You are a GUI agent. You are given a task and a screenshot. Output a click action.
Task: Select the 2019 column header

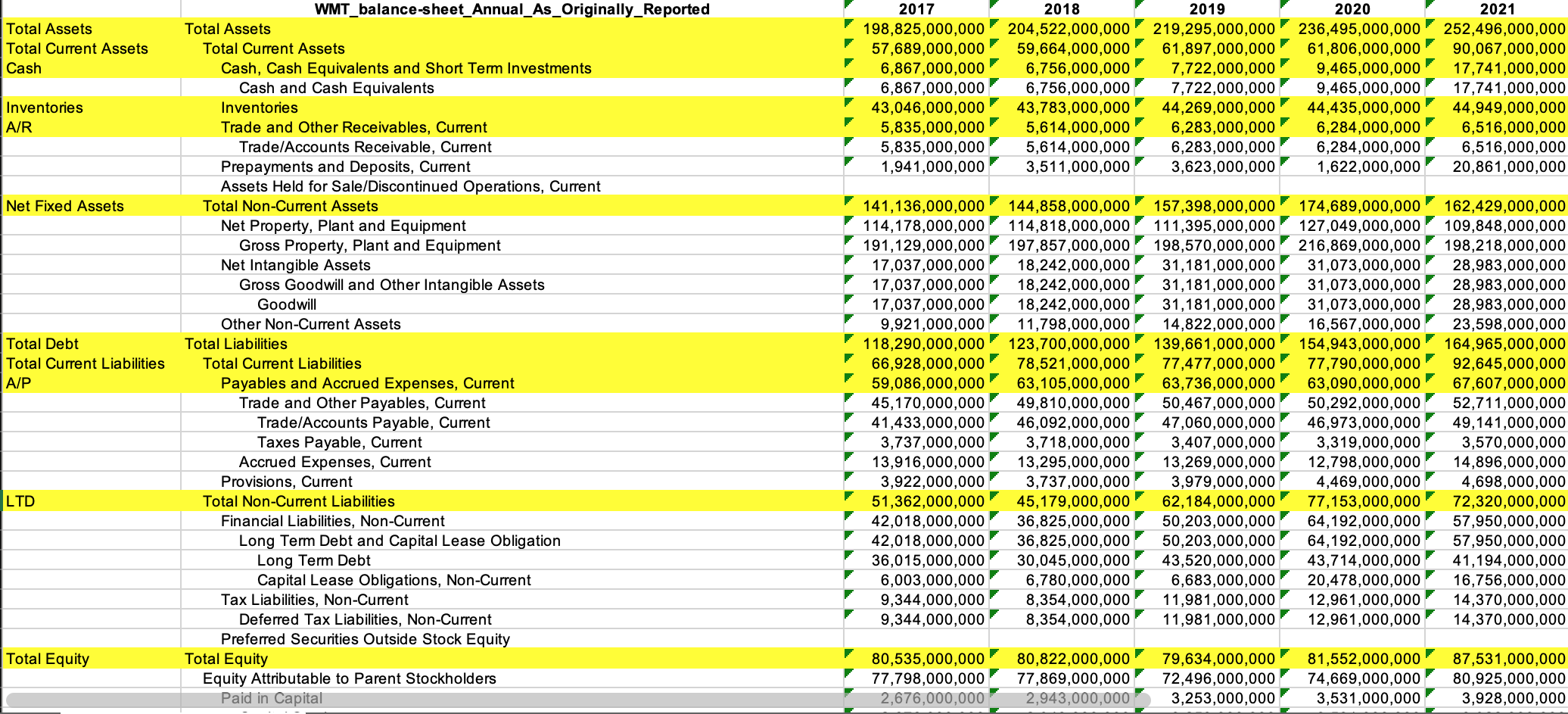point(1206,9)
